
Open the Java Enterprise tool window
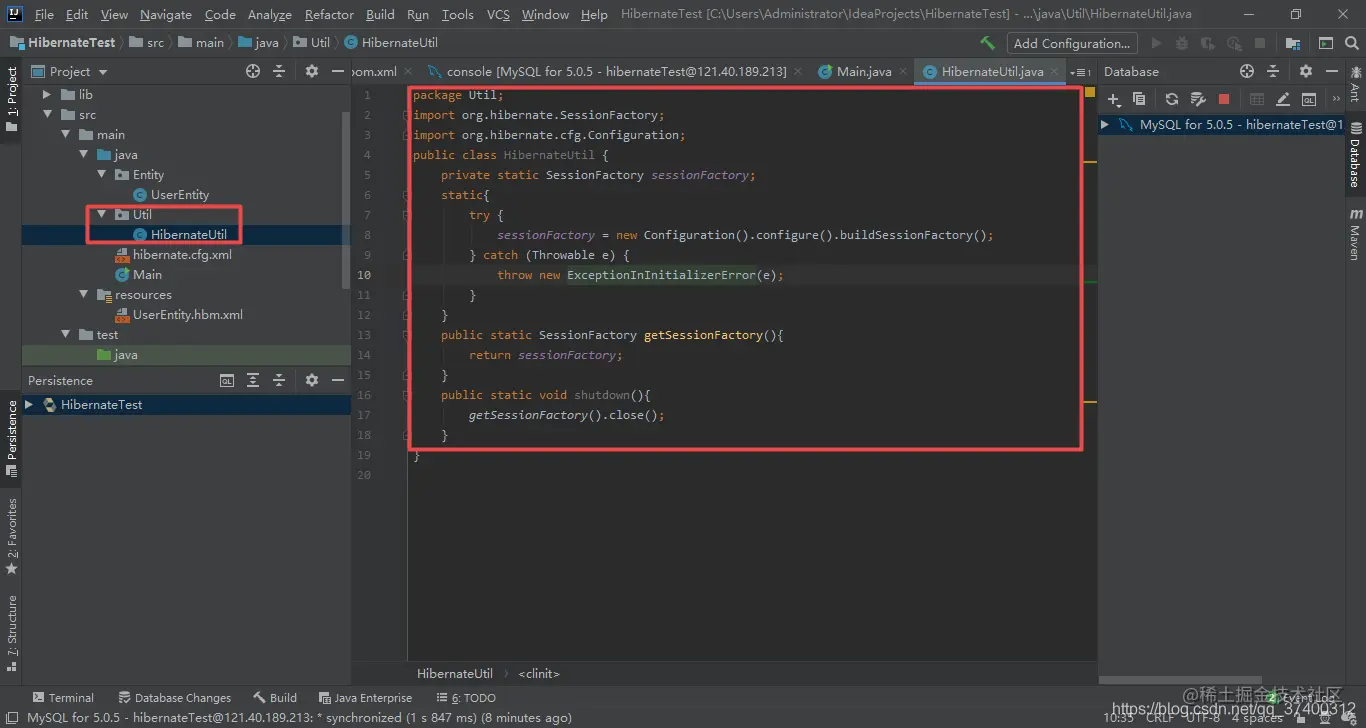[x=366, y=698]
